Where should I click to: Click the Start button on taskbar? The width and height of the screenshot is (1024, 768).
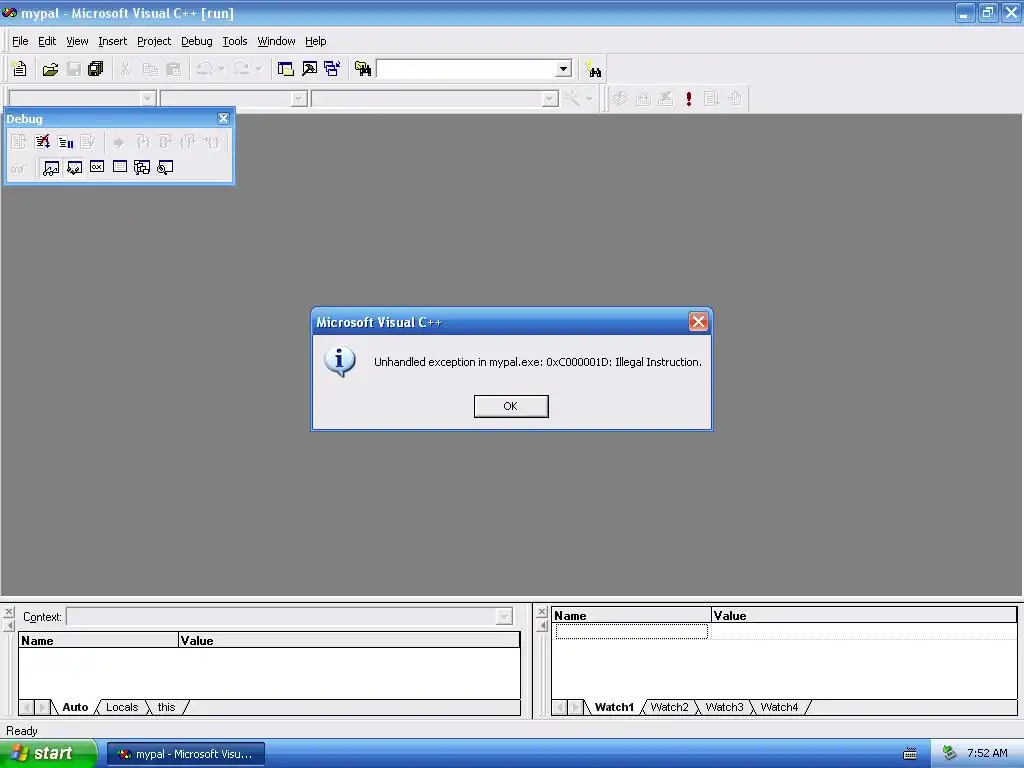[48, 754]
